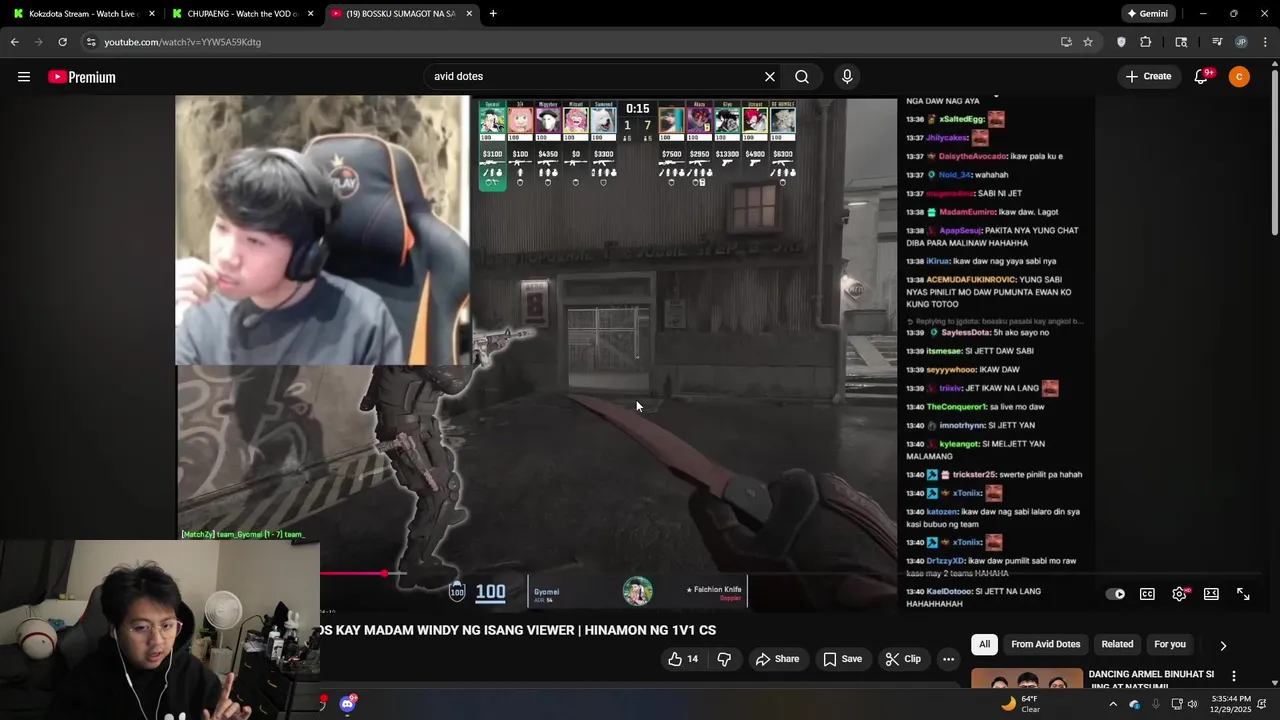Click the Create button

tap(1148, 77)
